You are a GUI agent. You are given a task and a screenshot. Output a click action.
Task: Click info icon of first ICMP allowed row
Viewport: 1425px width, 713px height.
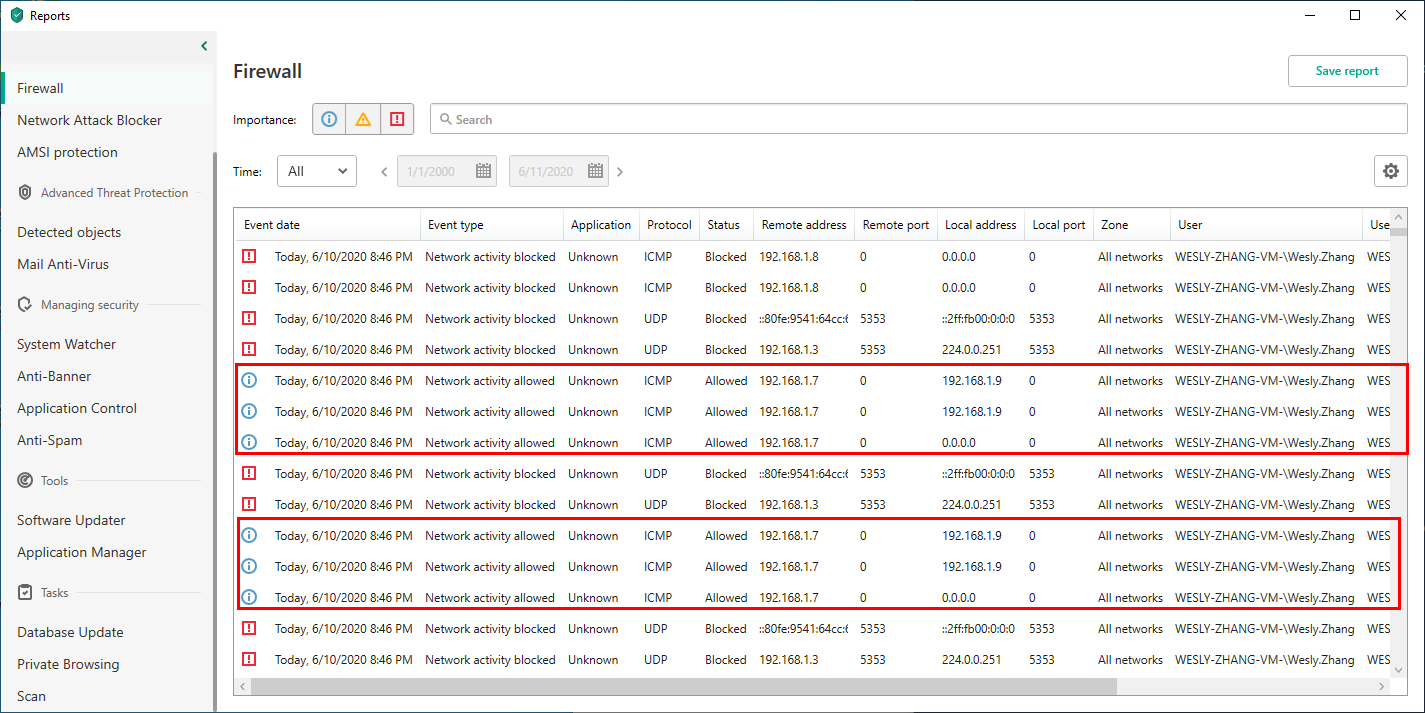click(250, 380)
